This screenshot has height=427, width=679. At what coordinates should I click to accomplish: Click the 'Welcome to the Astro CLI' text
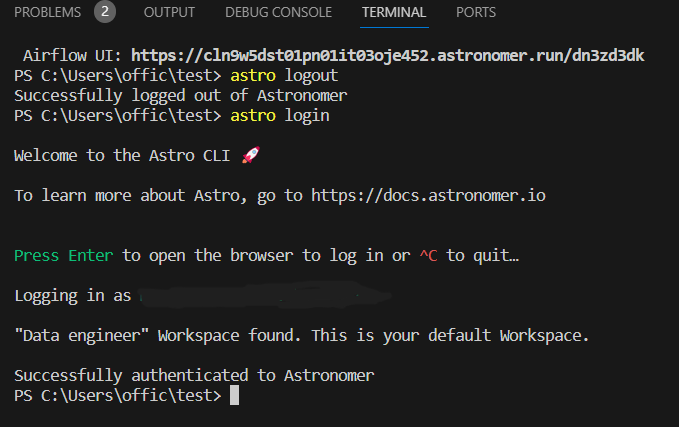pos(122,155)
